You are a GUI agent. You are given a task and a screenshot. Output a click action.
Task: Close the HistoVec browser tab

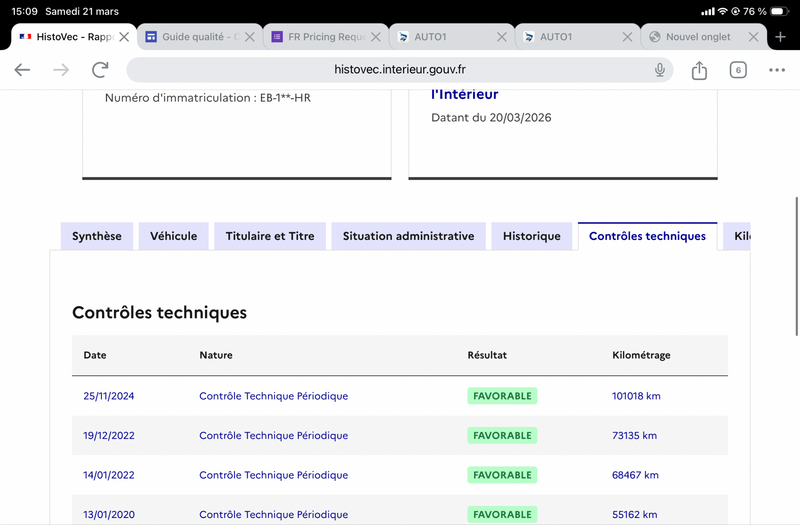coord(123,37)
